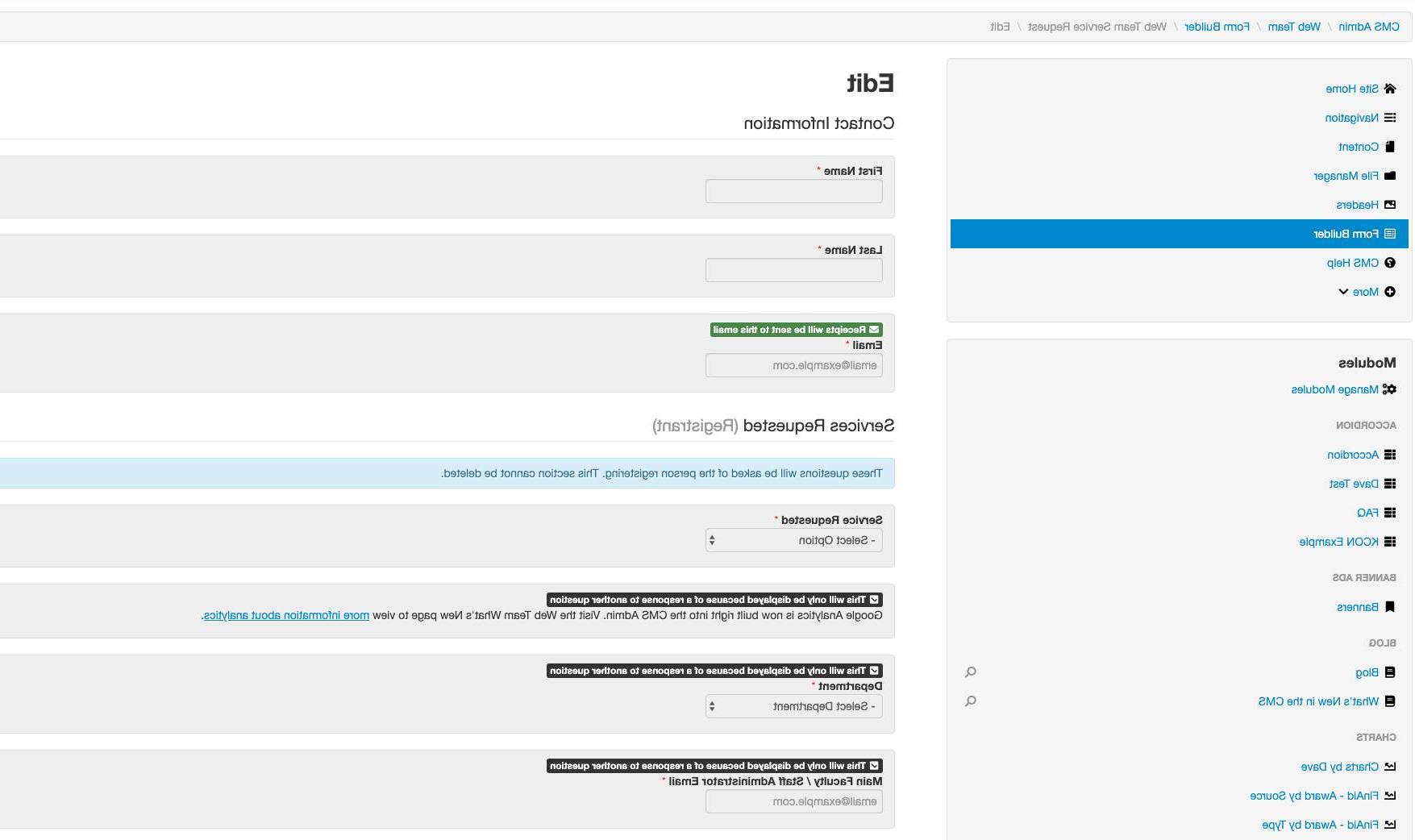Expand the More menu chevron
Screen dimensions: 1415x840
point(1343,292)
